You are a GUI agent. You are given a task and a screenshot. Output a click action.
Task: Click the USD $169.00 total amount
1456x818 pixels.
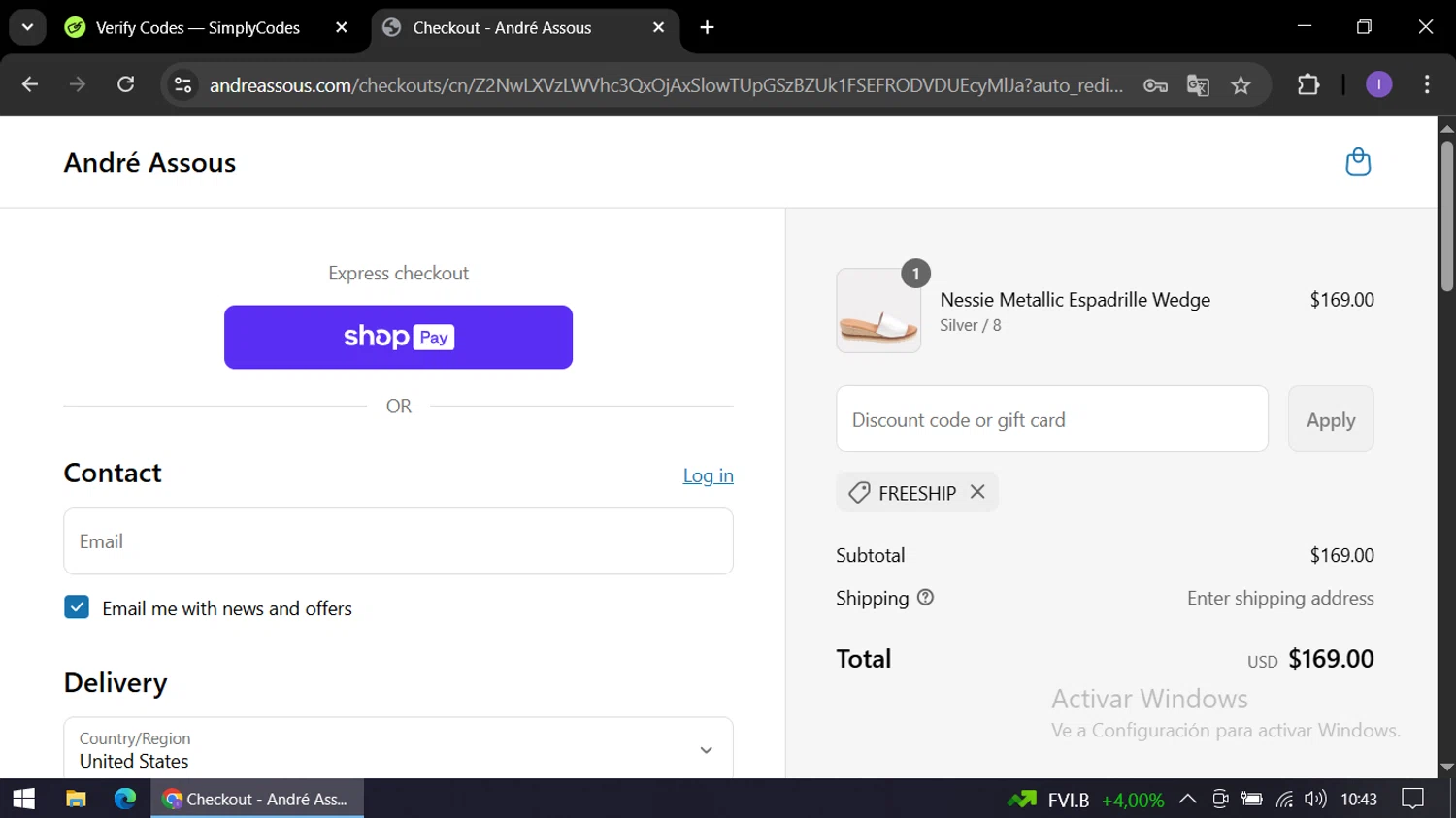(1310, 659)
